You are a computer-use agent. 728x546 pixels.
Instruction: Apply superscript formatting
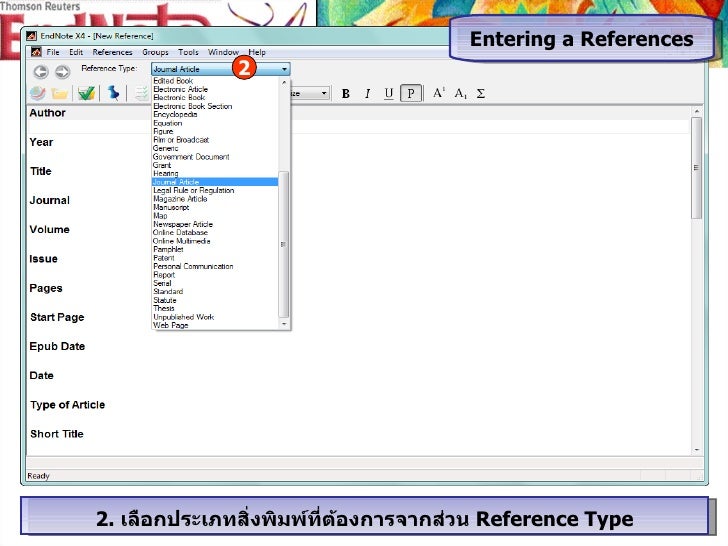coord(438,93)
